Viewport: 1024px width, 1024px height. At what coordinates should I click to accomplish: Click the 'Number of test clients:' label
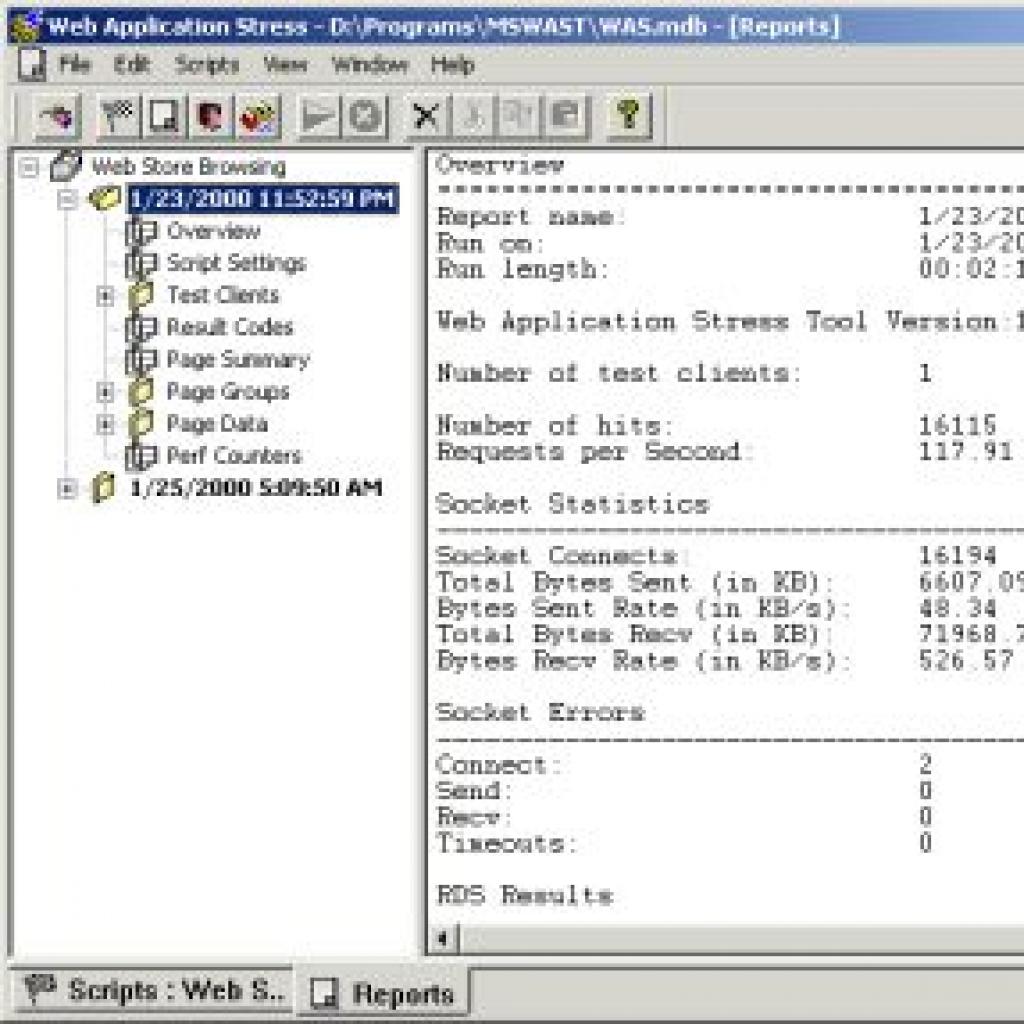tap(618, 374)
